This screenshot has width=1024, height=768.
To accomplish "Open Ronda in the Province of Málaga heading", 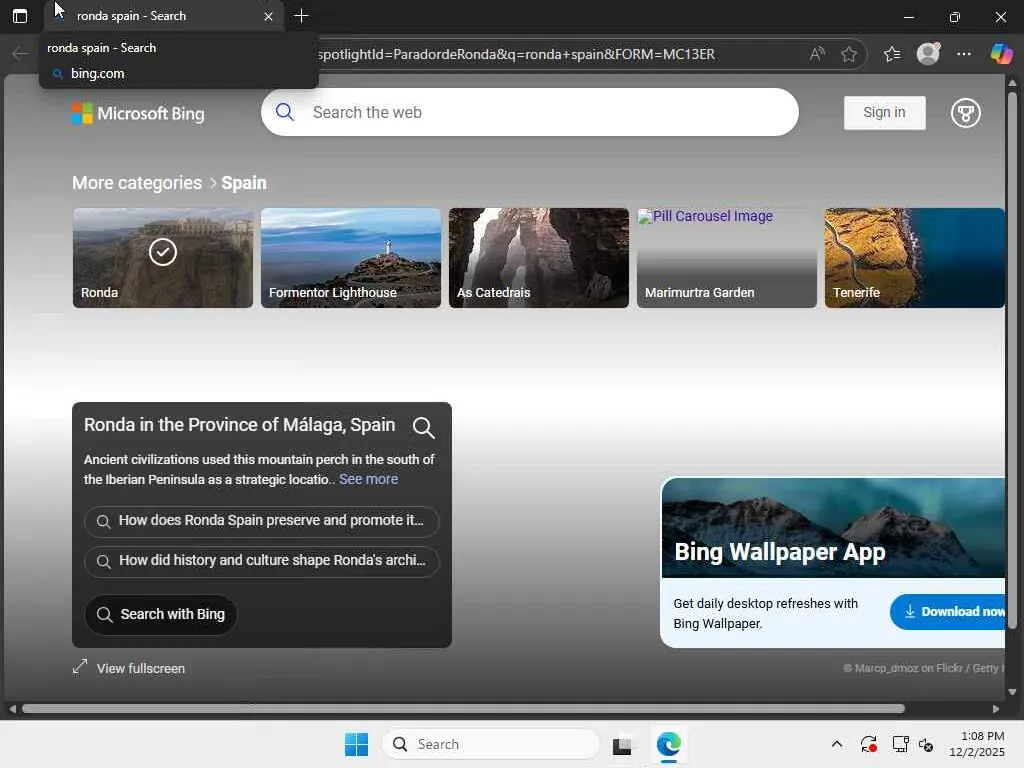I will coord(239,425).
